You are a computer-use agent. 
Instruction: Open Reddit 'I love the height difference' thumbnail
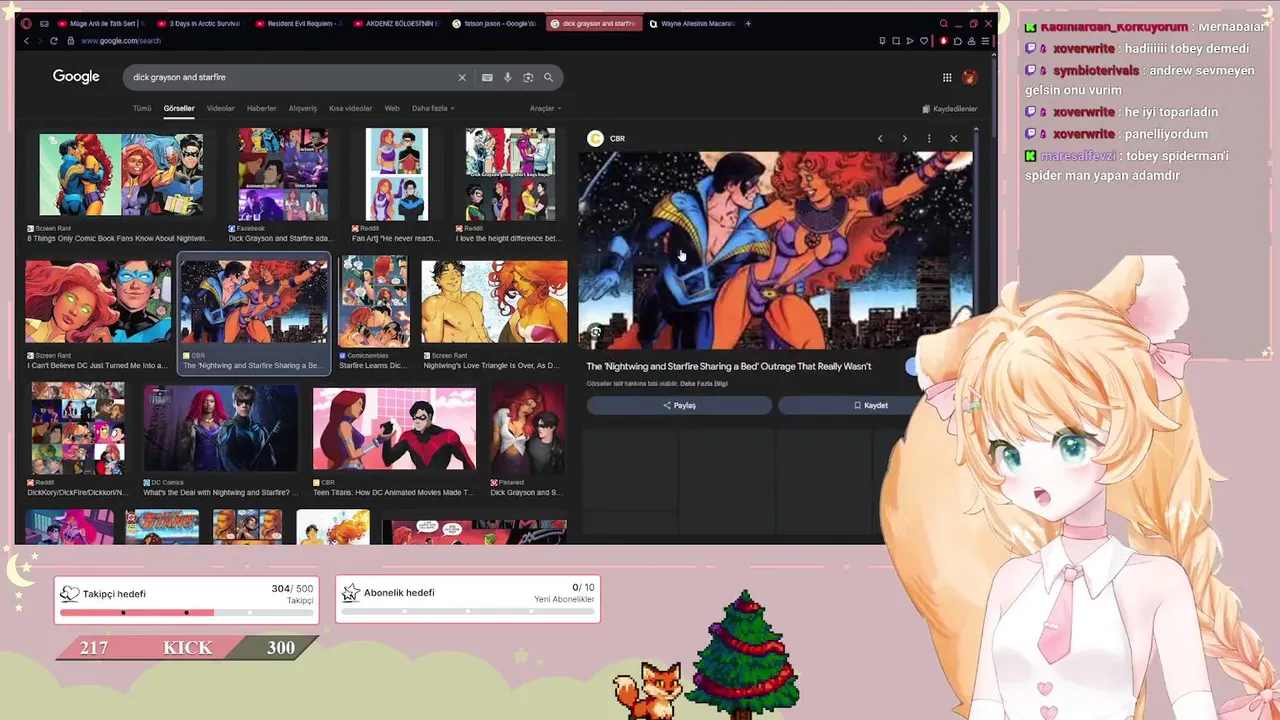click(x=510, y=174)
